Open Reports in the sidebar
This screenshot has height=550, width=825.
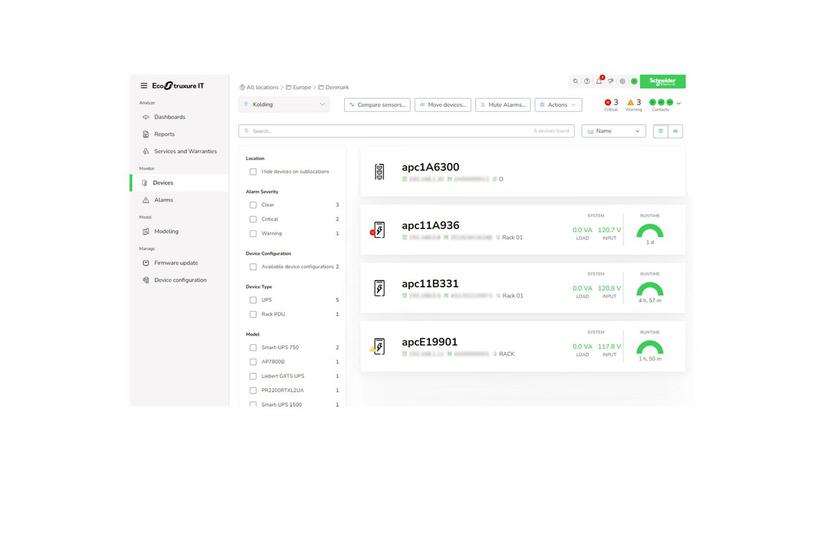point(164,134)
